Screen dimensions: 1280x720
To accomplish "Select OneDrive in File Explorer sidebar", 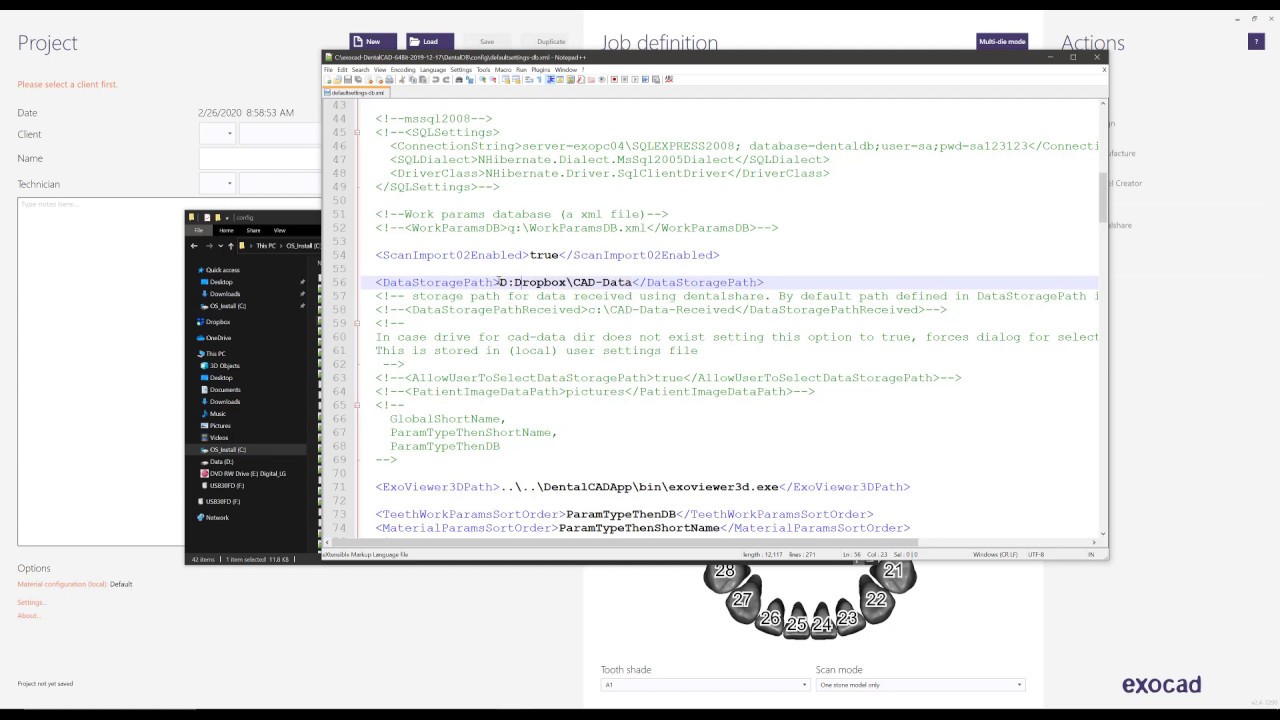I will tap(218, 338).
